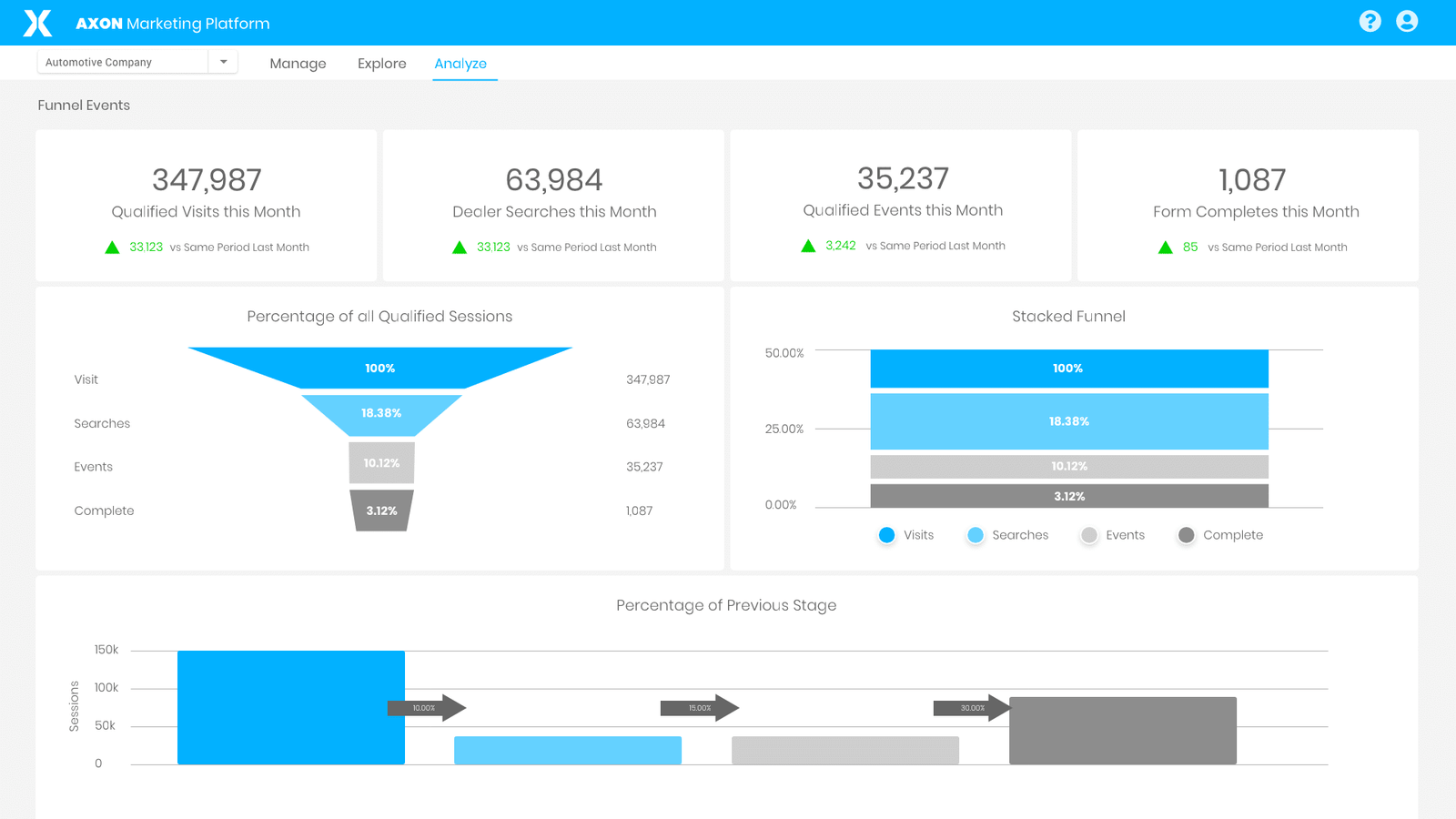Toggle the Searches legend series

tap(976, 535)
